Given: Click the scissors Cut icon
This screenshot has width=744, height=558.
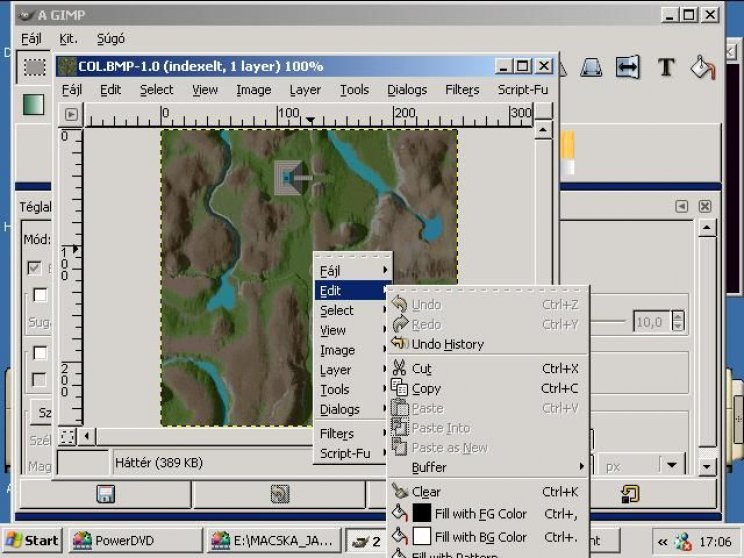Looking at the screenshot, I should point(400,368).
